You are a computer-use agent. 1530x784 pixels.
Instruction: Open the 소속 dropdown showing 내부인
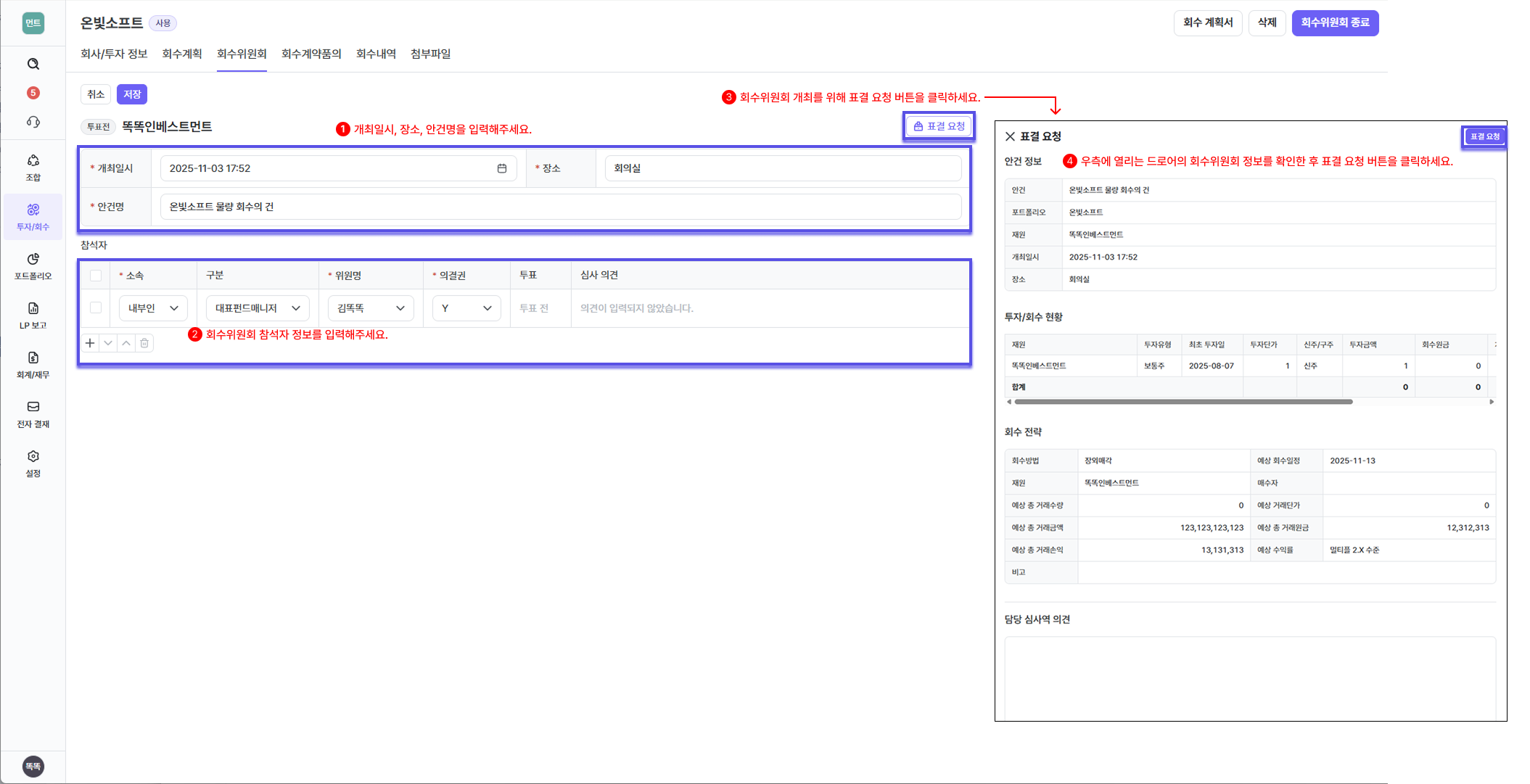pyautogui.click(x=152, y=308)
